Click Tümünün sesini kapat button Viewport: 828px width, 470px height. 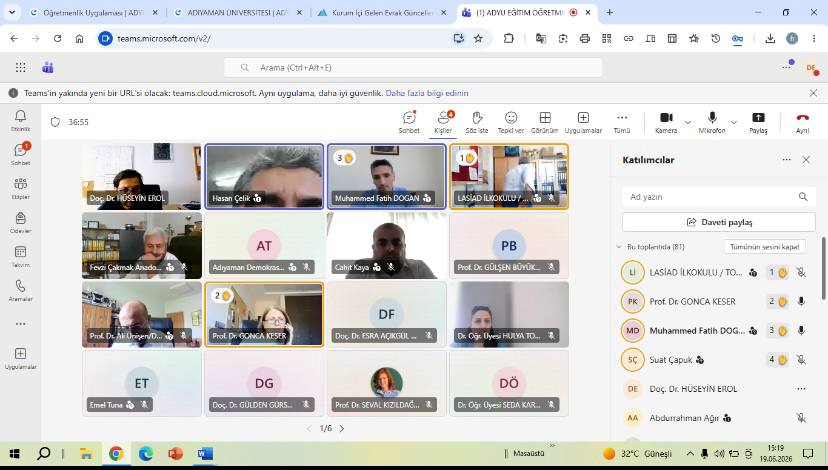[x=765, y=247]
